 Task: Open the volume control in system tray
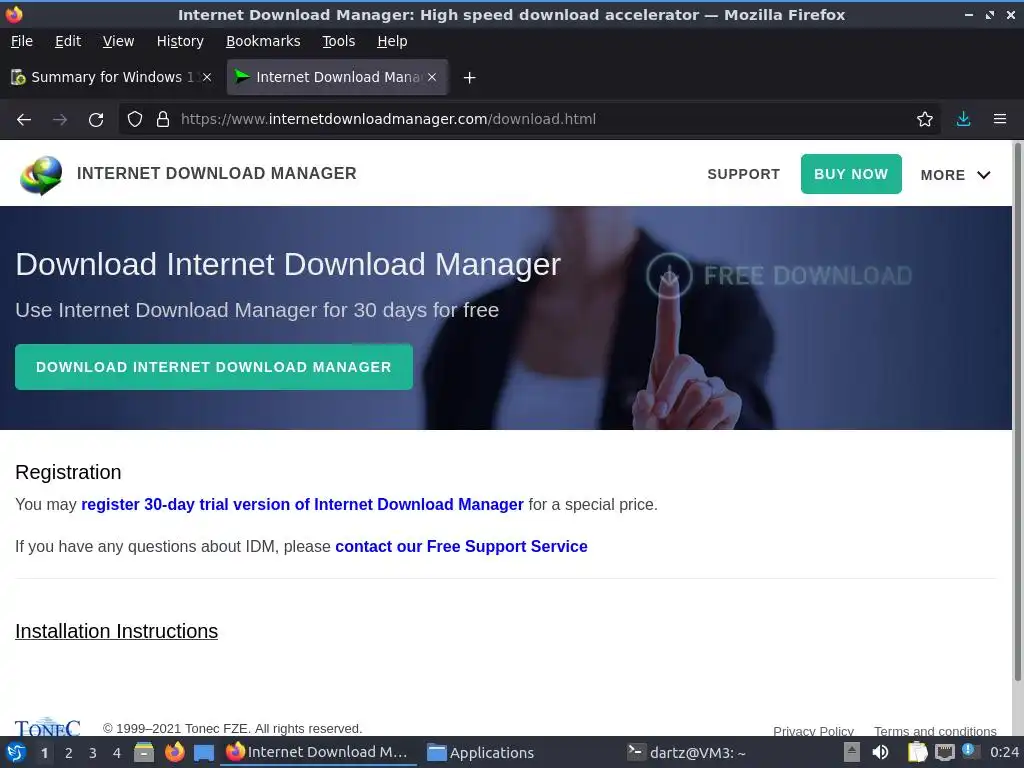pos(880,753)
